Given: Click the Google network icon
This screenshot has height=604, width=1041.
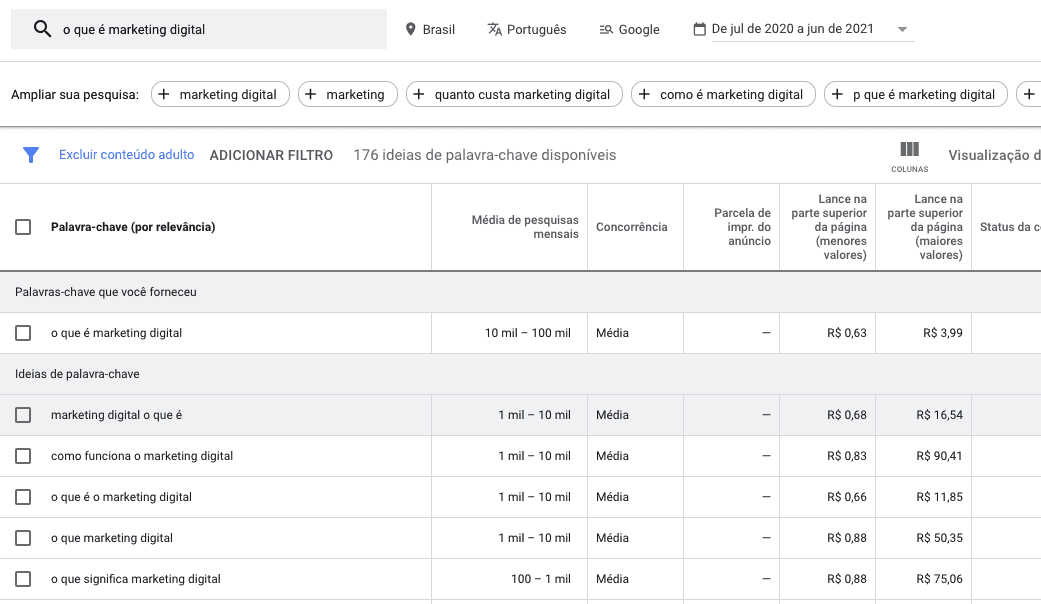Looking at the screenshot, I should (x=604, y=29).
